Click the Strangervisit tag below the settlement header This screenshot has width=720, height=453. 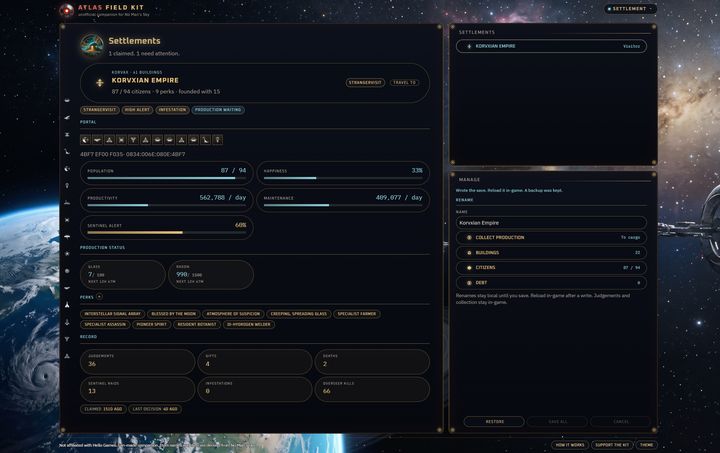pos(100,110)
